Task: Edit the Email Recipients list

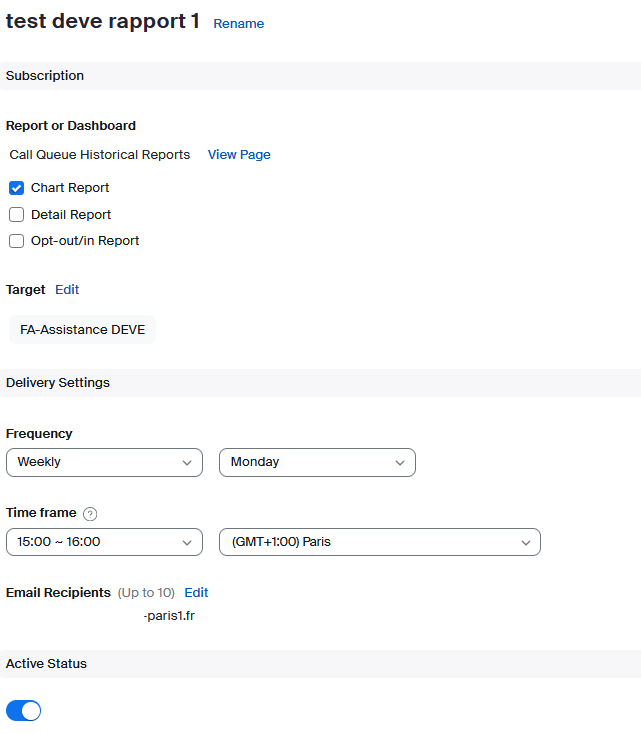Action: [x=196, y=593]
